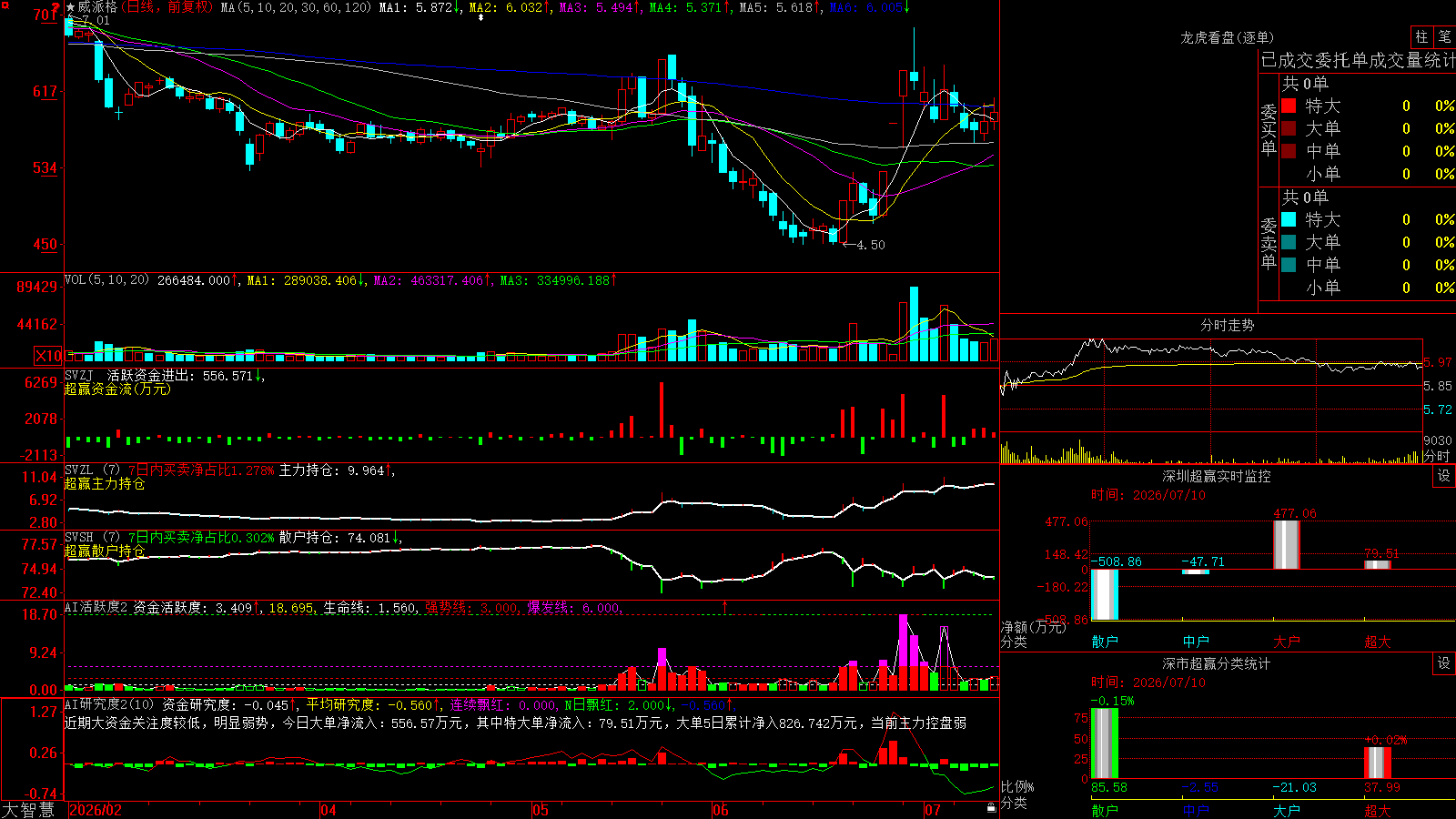
Task: Open 设 settings for 深圳超赢实时监控
Action: click(1444, 476)
